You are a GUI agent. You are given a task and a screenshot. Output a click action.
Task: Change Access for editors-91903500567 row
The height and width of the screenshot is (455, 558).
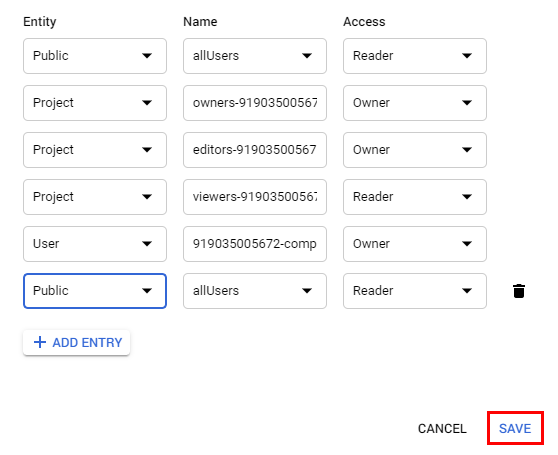pos(415,150)
